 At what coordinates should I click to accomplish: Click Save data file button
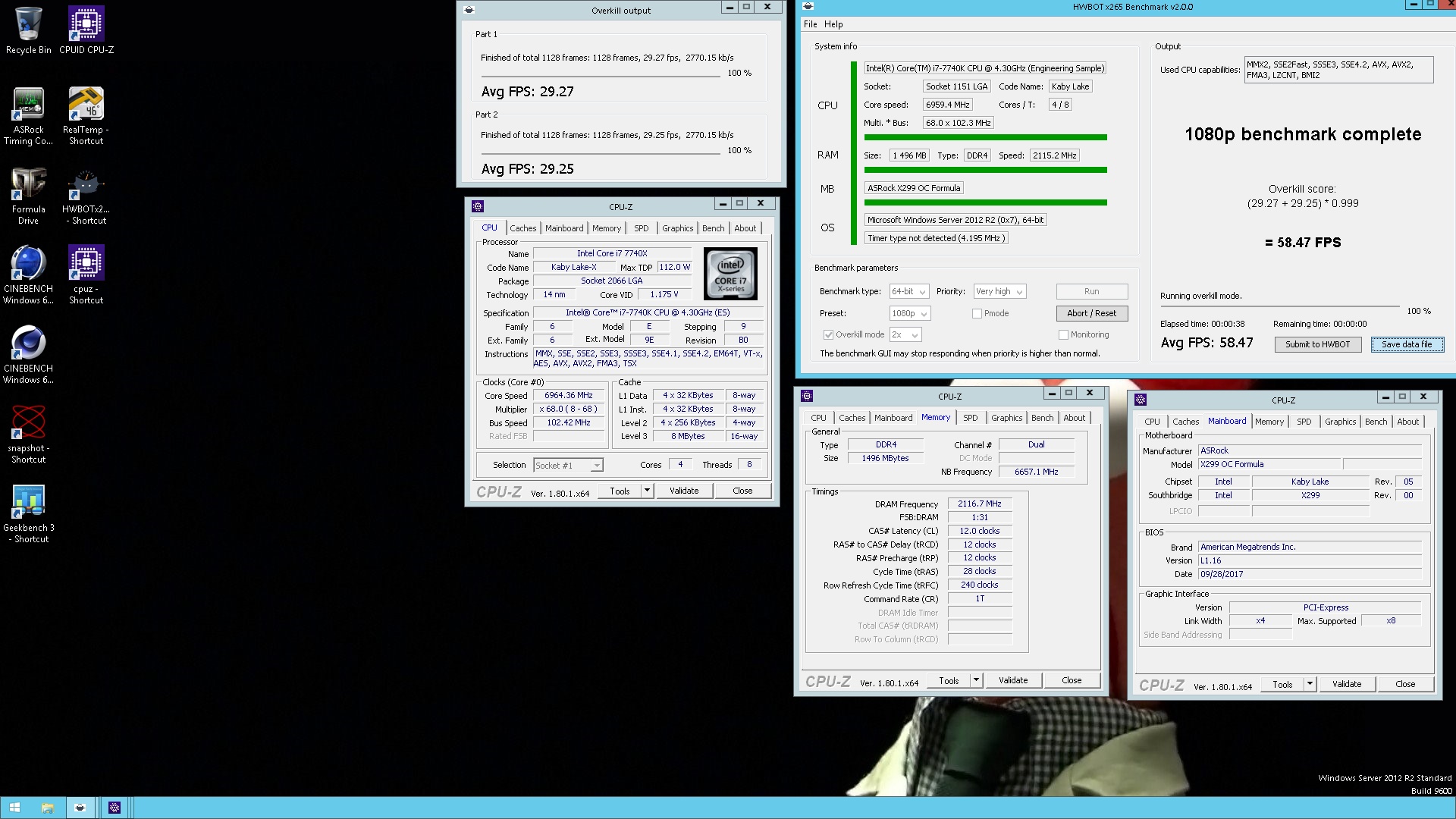[x=1407, y=344]
